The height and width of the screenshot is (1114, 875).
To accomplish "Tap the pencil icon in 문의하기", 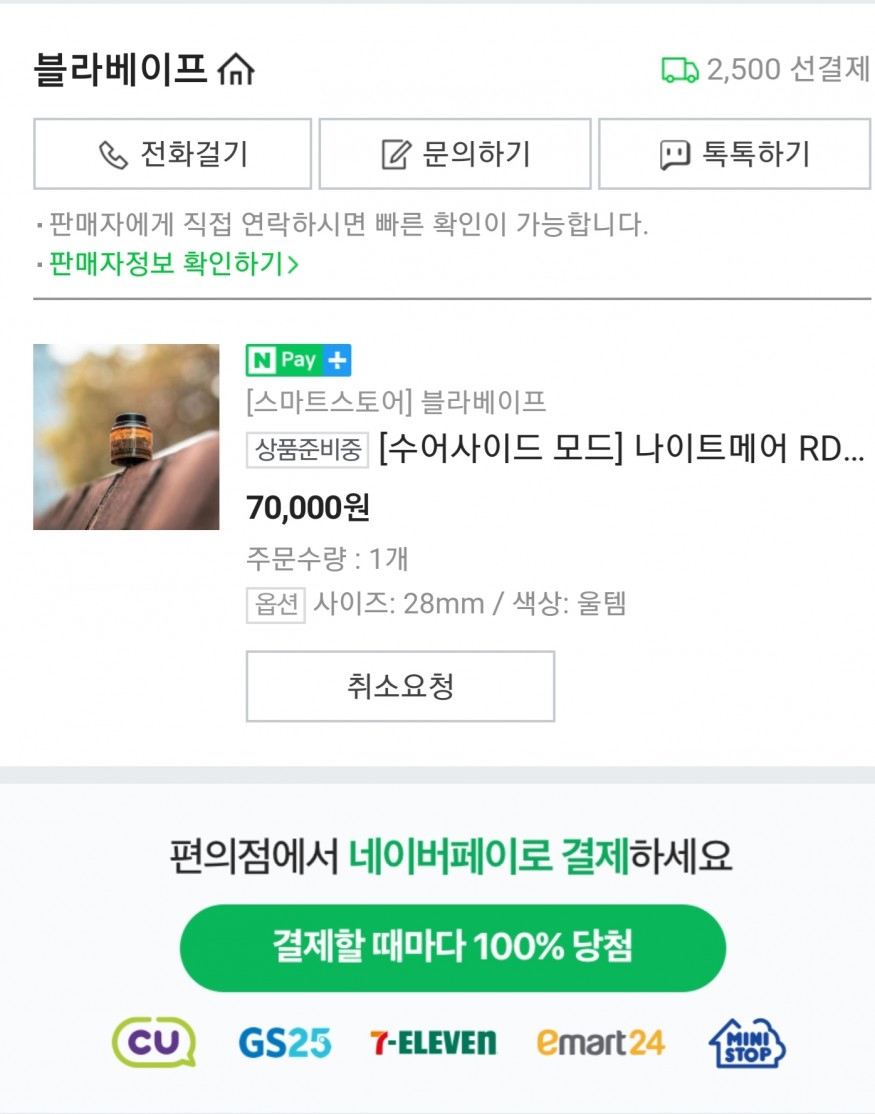I will tap(397, 154).
